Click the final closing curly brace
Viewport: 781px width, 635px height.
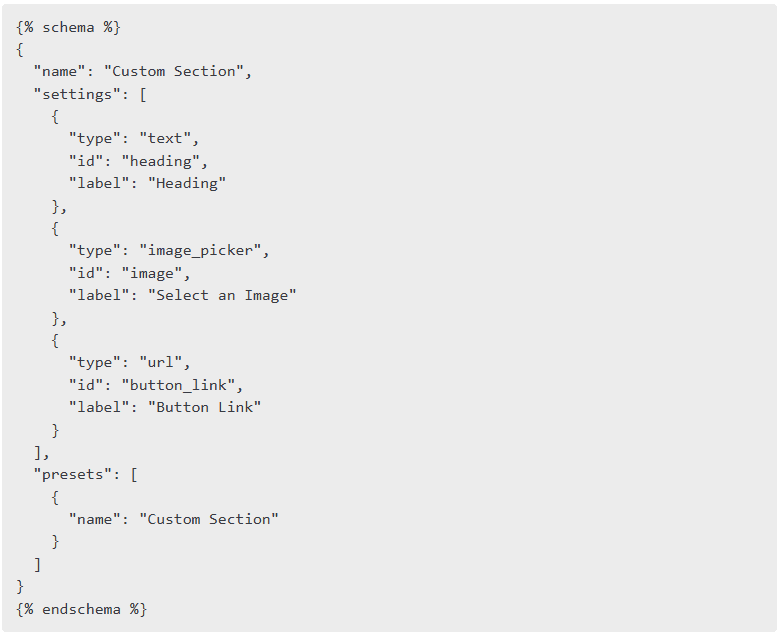(20, 587)
